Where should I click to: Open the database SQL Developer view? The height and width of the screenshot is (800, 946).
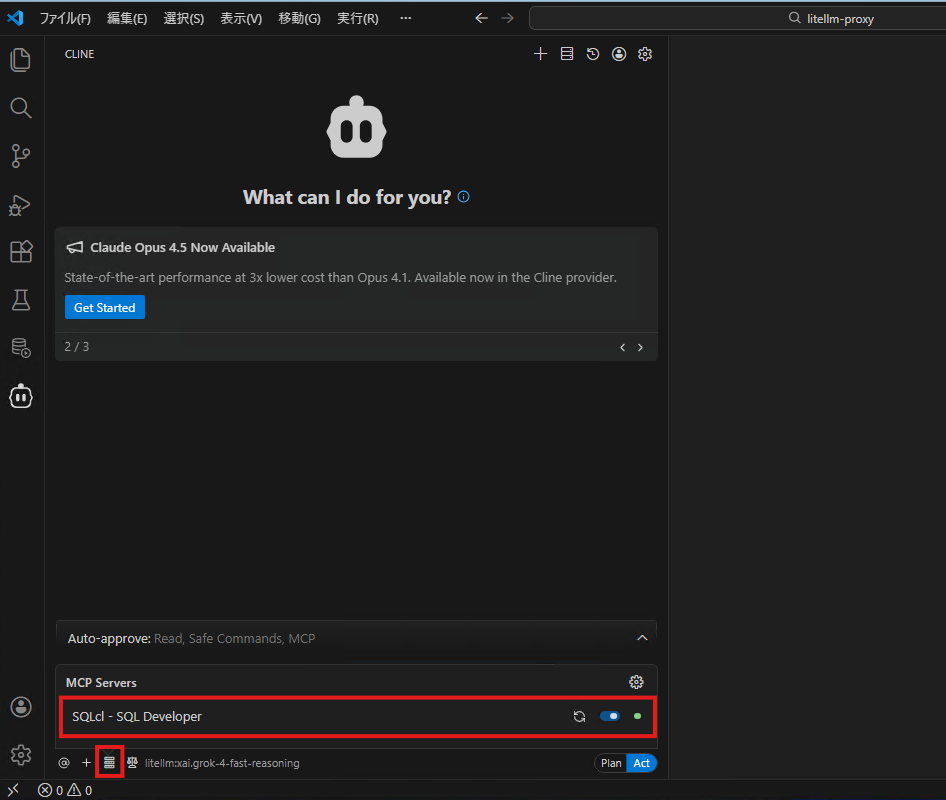click(21, 348)
